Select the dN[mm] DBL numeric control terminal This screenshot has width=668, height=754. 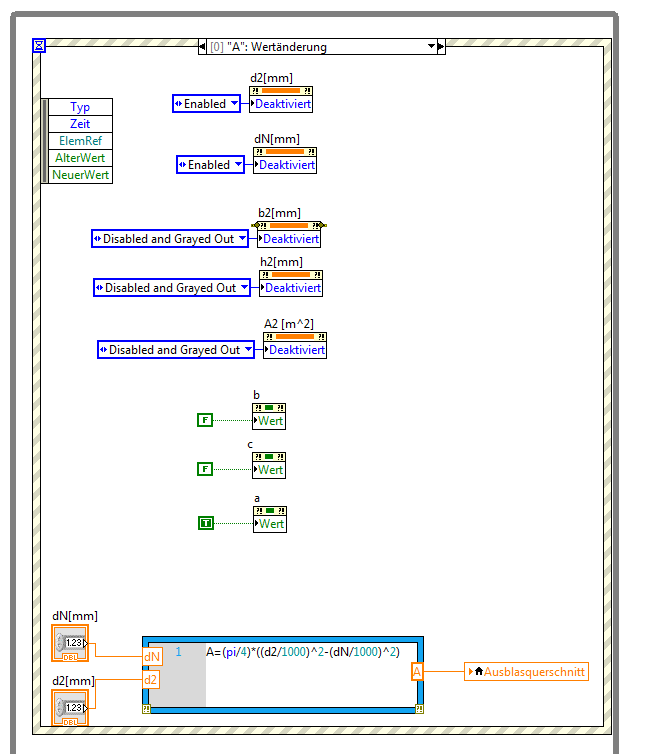point(70,643)
